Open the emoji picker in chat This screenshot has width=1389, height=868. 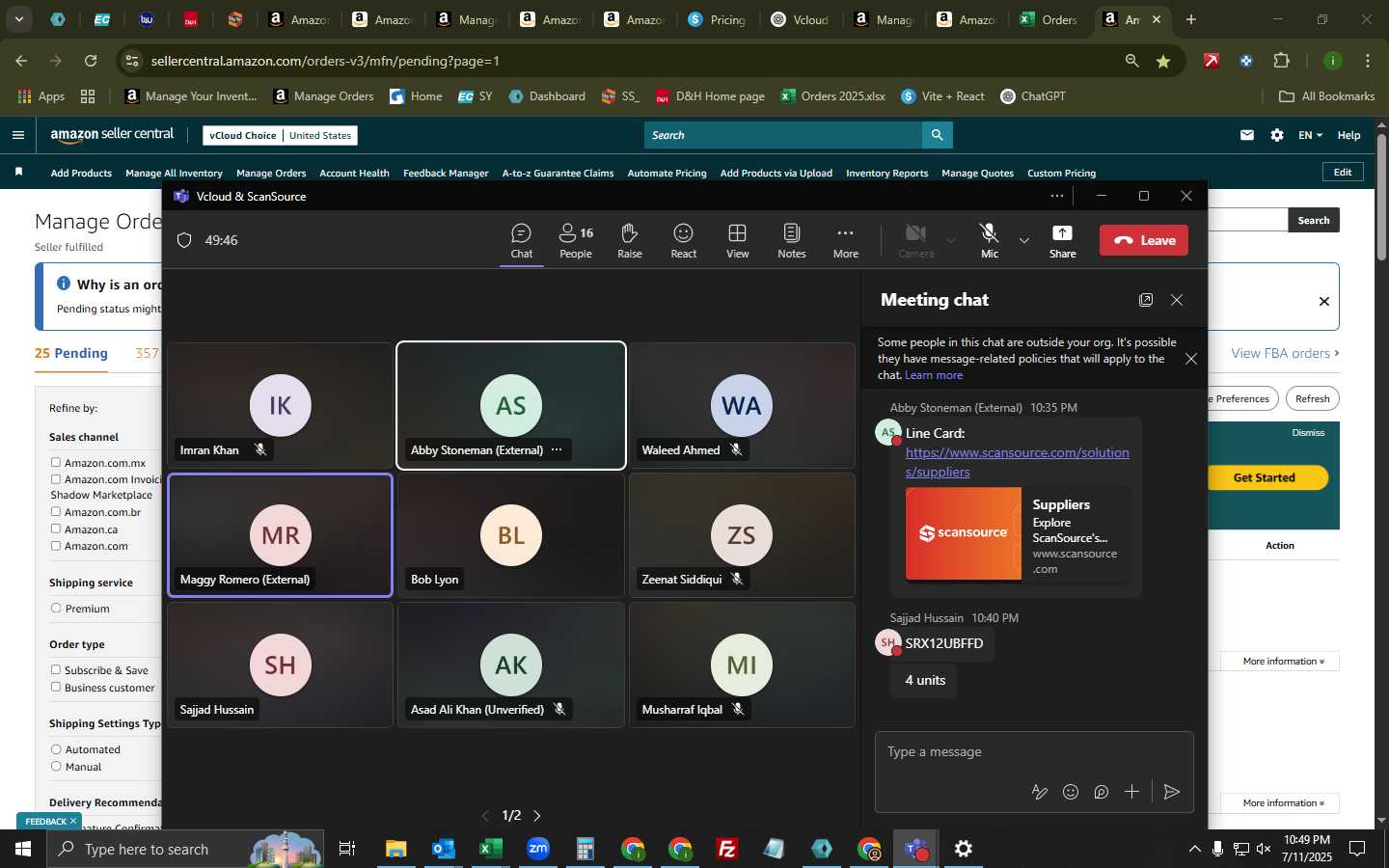[x=1071, y=792]
